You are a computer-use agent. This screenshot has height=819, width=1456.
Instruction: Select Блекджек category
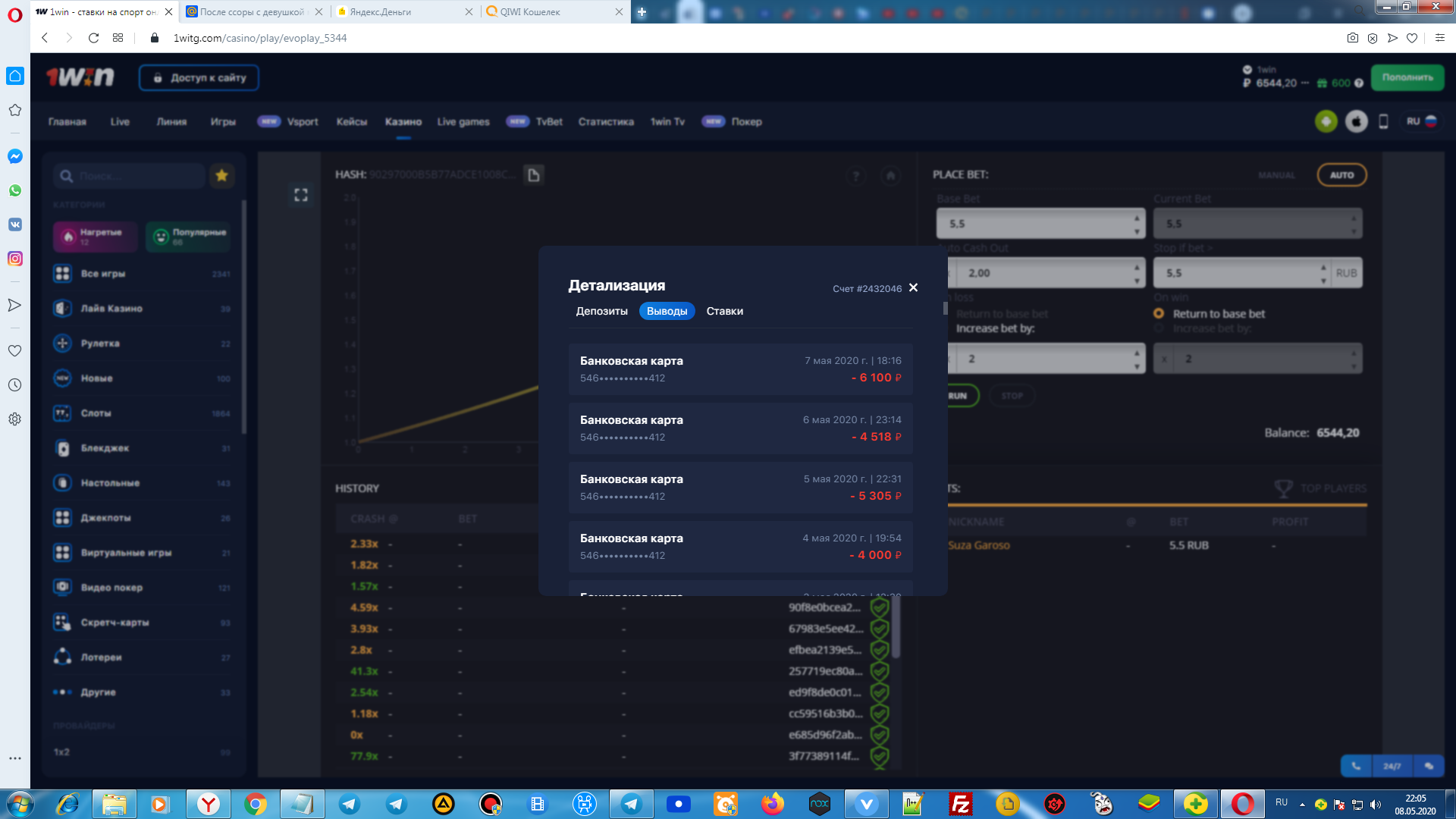(x=142, y=448)
